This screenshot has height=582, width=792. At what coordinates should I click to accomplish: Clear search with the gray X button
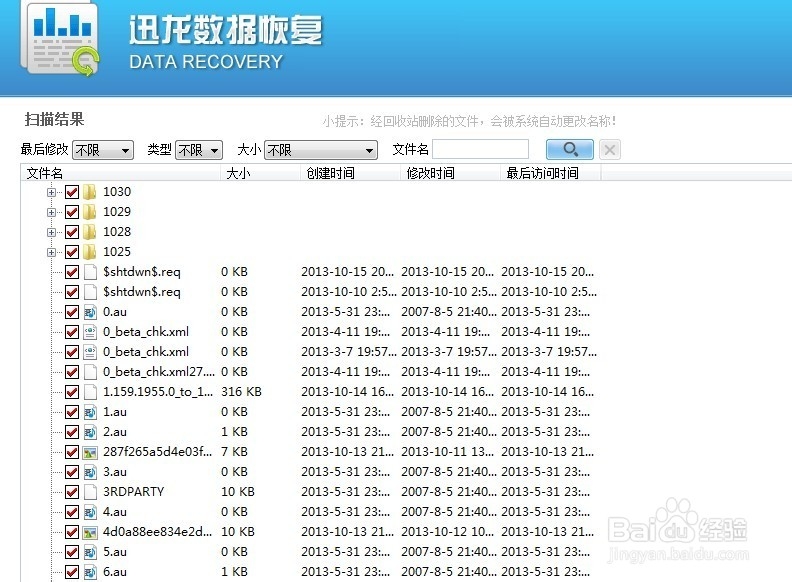[610, 150]
